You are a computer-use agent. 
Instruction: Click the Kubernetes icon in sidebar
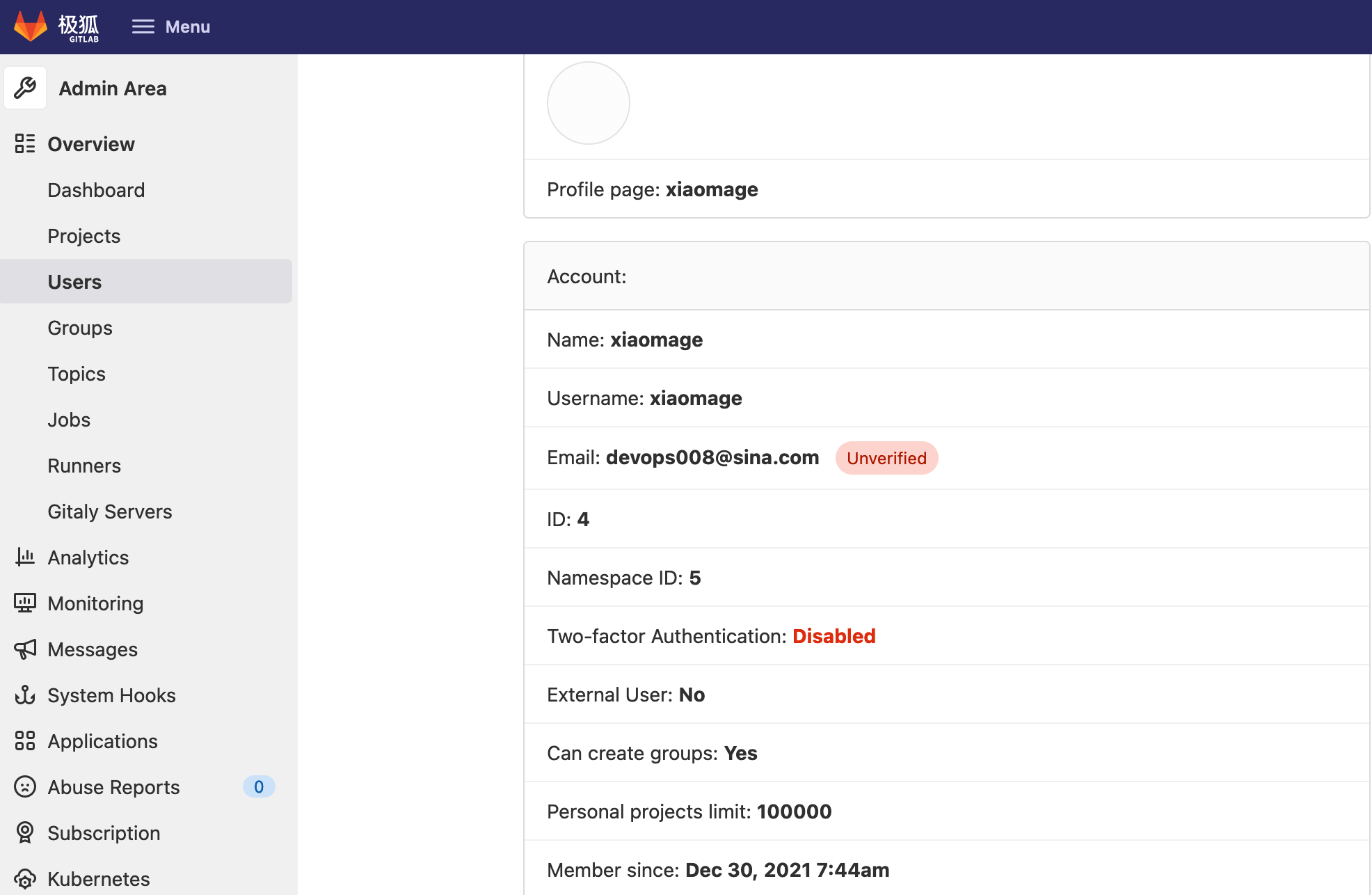tap(25, 878)
